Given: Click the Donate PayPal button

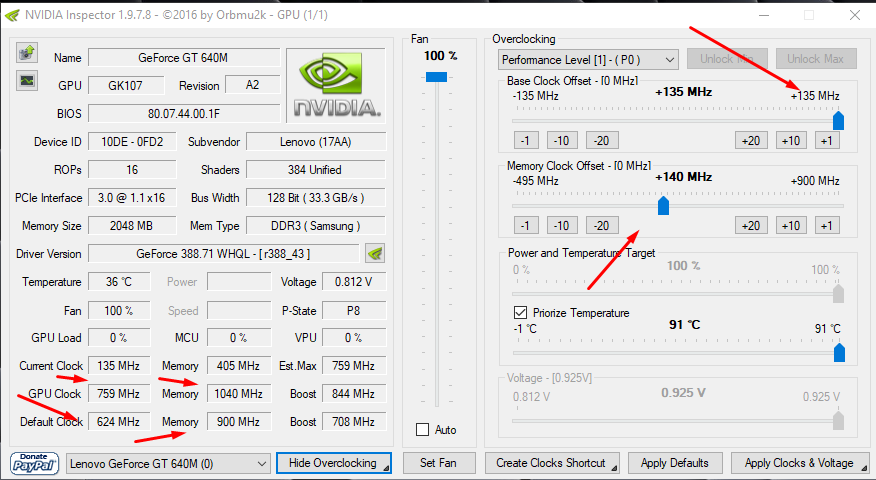Looking at the screenshot, I should point(35,463).
